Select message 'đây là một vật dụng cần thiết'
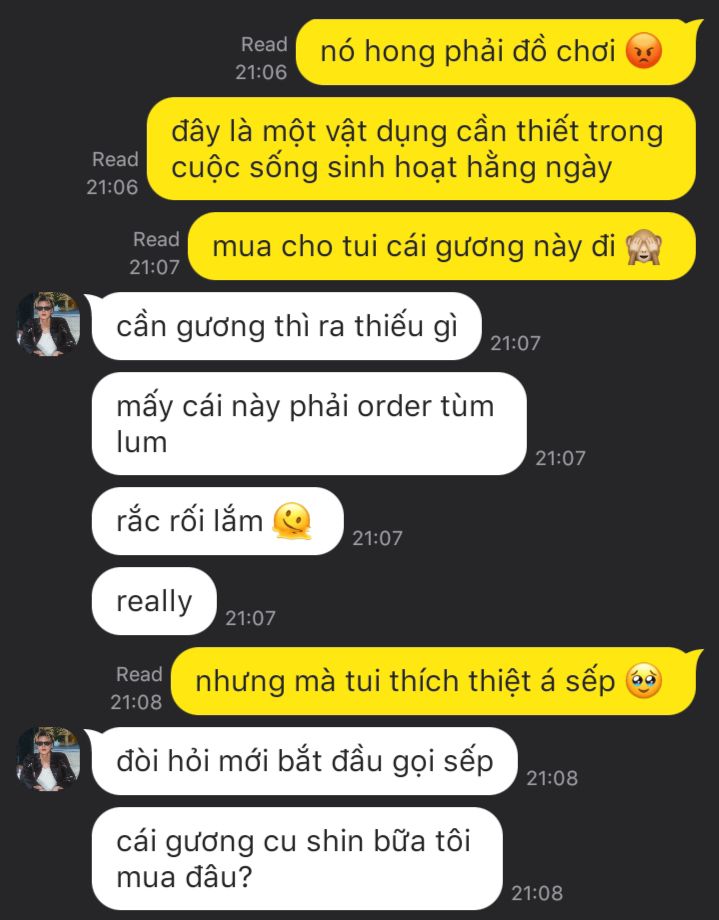The height and width of the screenshot is (920, 719). 421,148
